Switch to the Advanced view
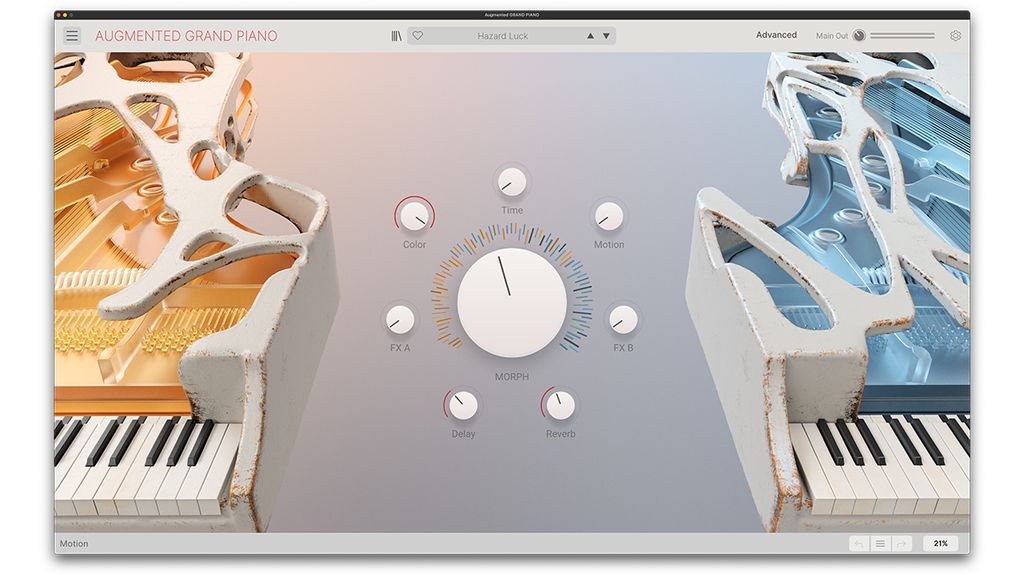This screenshot has width=1024, height=576. 777,34
